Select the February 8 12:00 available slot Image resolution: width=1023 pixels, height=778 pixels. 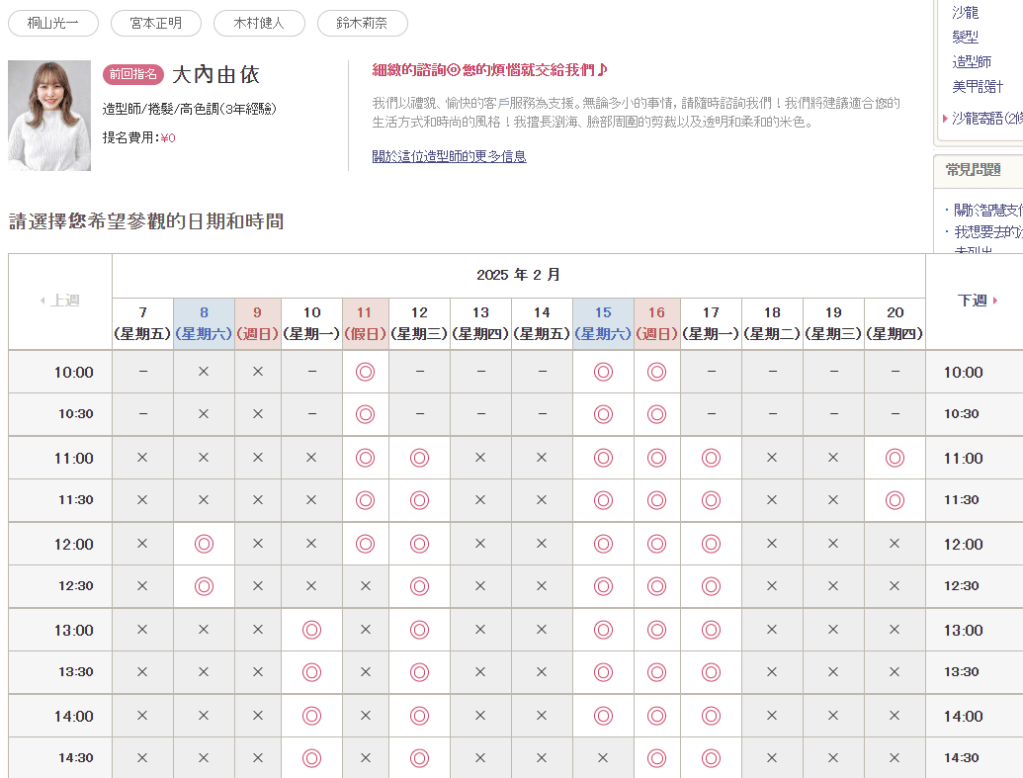tap(204, 544)
